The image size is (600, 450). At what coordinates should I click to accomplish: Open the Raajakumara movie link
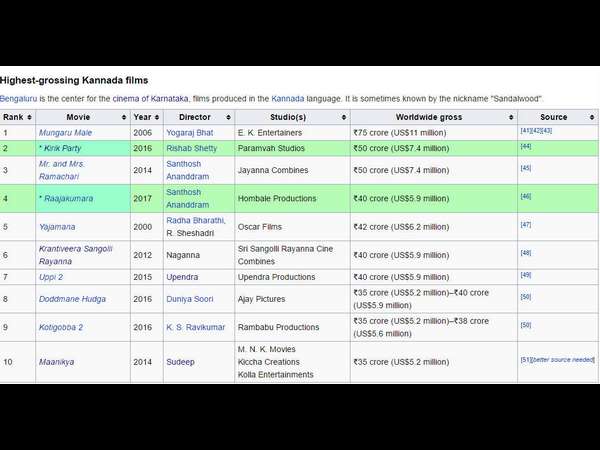(x=68, y=199)
